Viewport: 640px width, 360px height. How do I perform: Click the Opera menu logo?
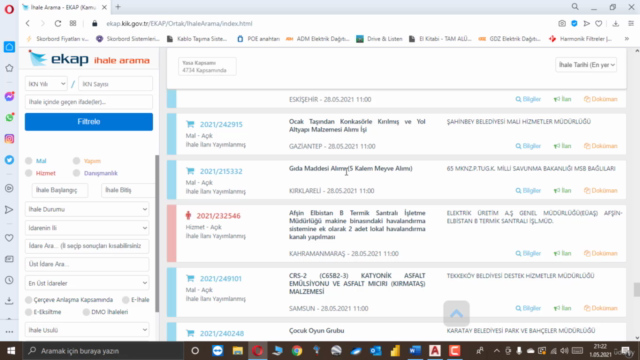9,9
